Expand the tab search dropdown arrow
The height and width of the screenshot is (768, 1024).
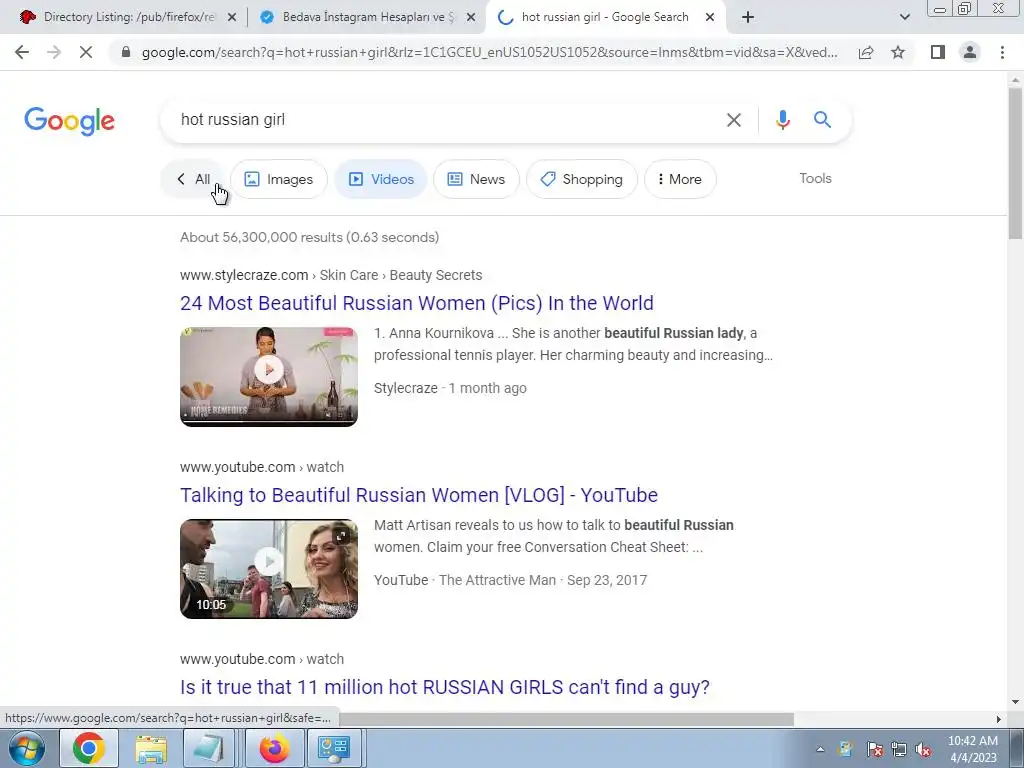pos(904,18)
